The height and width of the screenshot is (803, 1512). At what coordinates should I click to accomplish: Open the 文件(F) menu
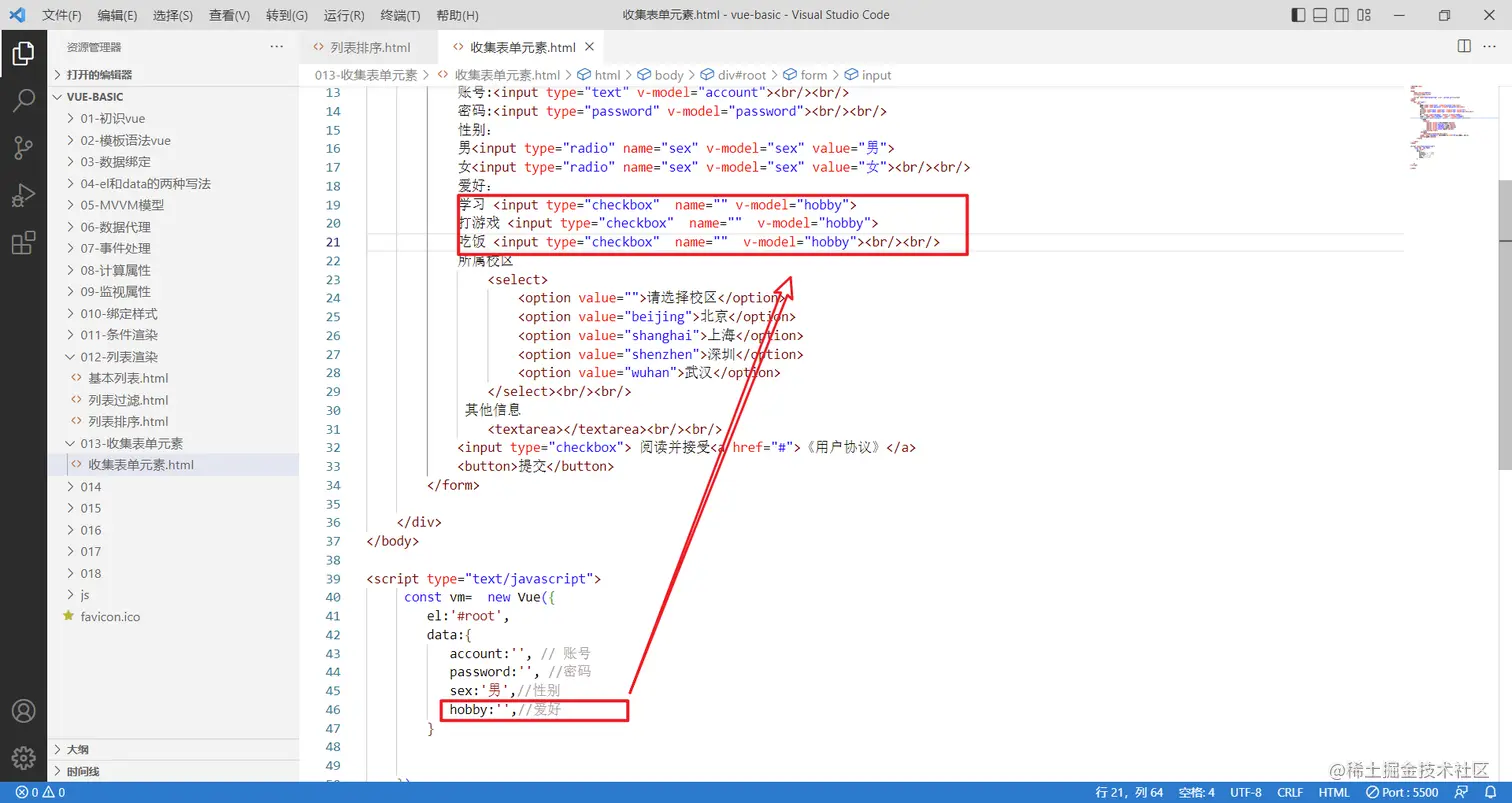(x=62, y=15)
